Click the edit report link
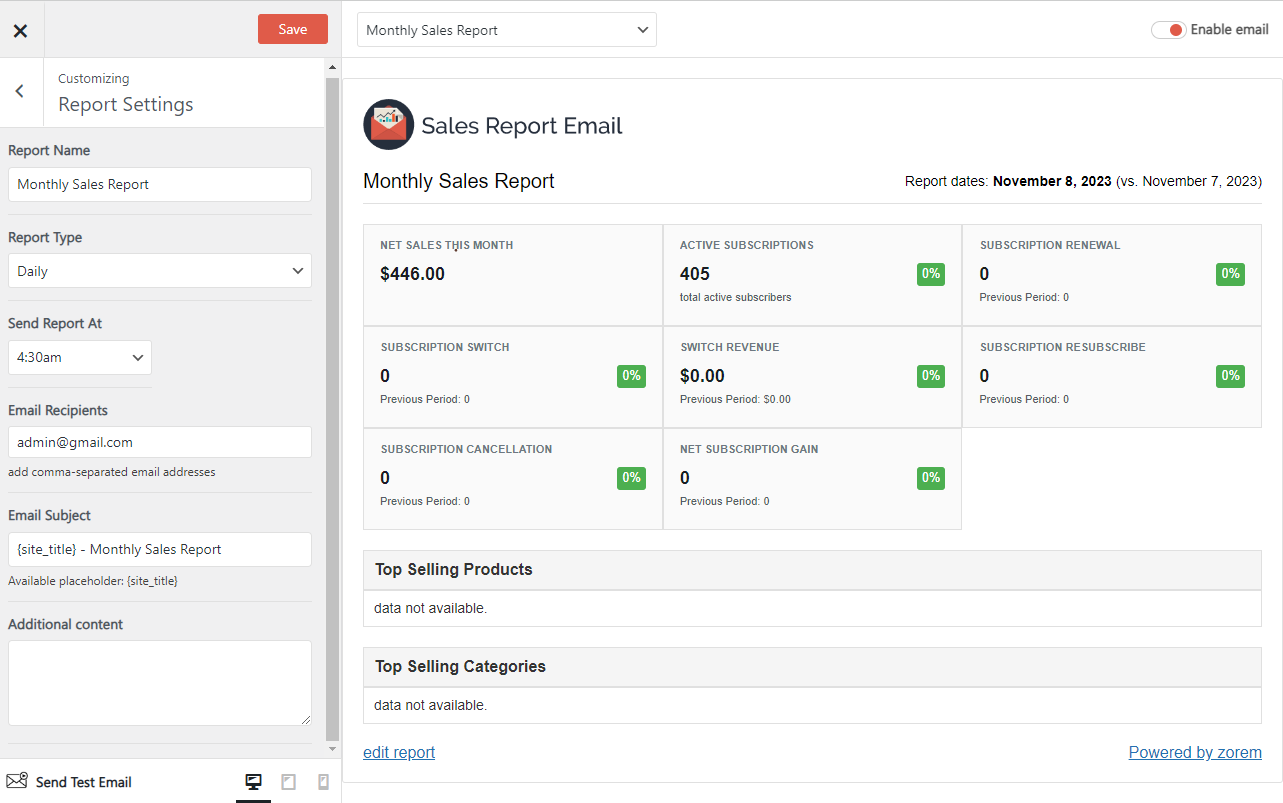 click(399, 752)
